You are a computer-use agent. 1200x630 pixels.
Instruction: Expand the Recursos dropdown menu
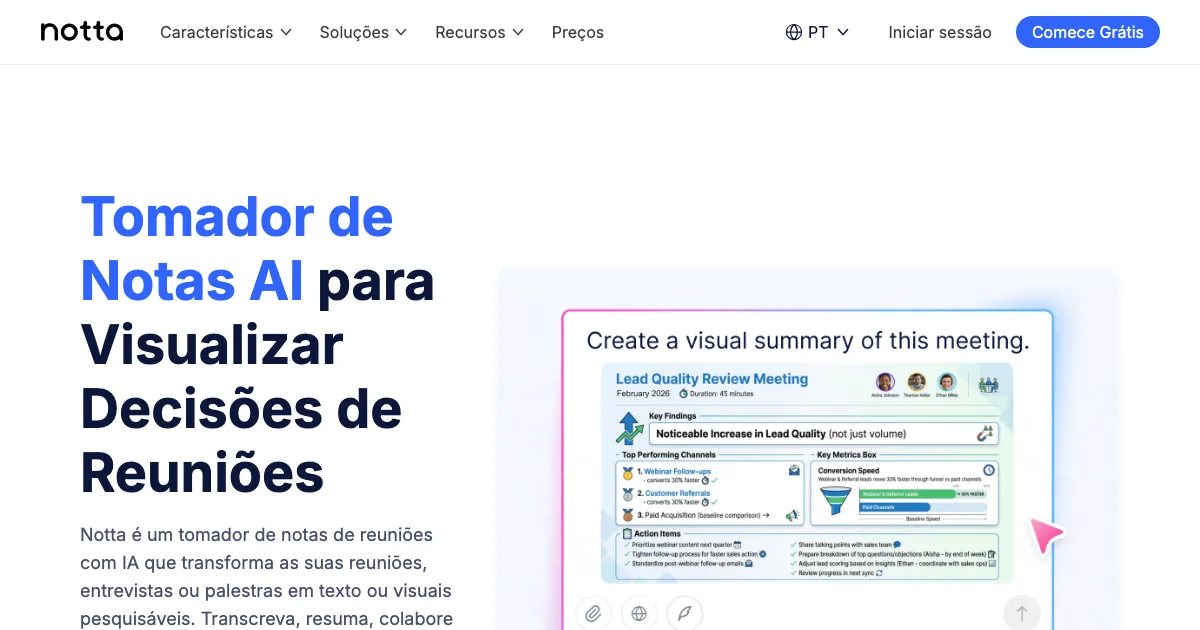click(479, 32)
